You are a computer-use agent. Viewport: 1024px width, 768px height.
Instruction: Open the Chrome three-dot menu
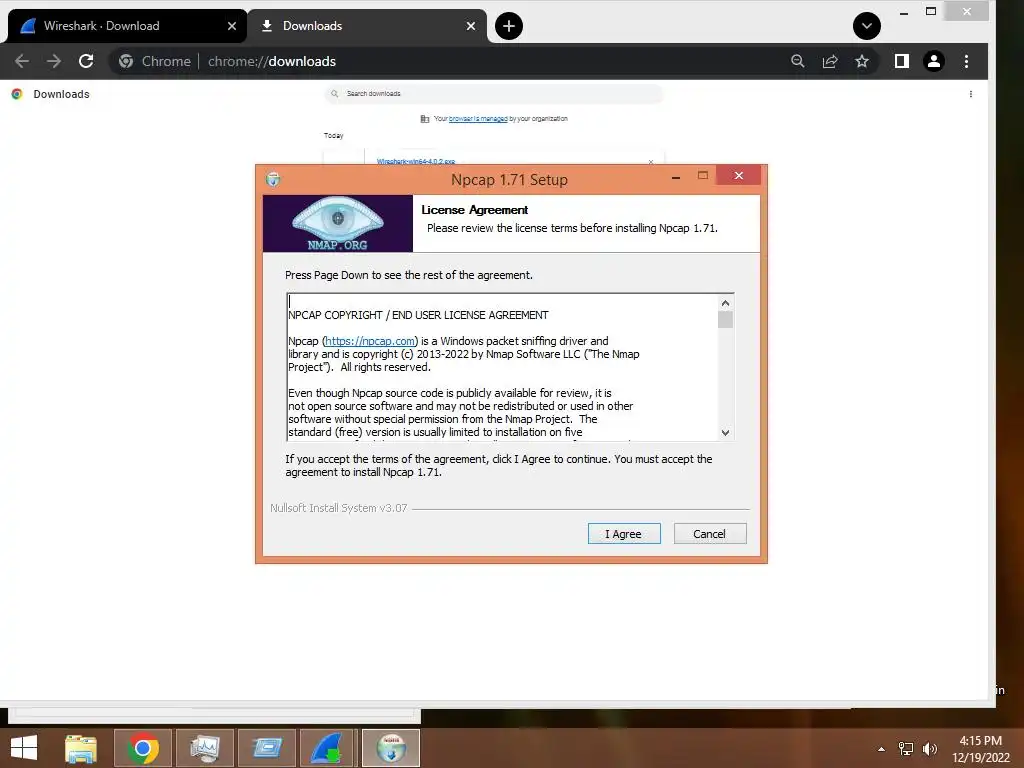click(x=967, y=61)
